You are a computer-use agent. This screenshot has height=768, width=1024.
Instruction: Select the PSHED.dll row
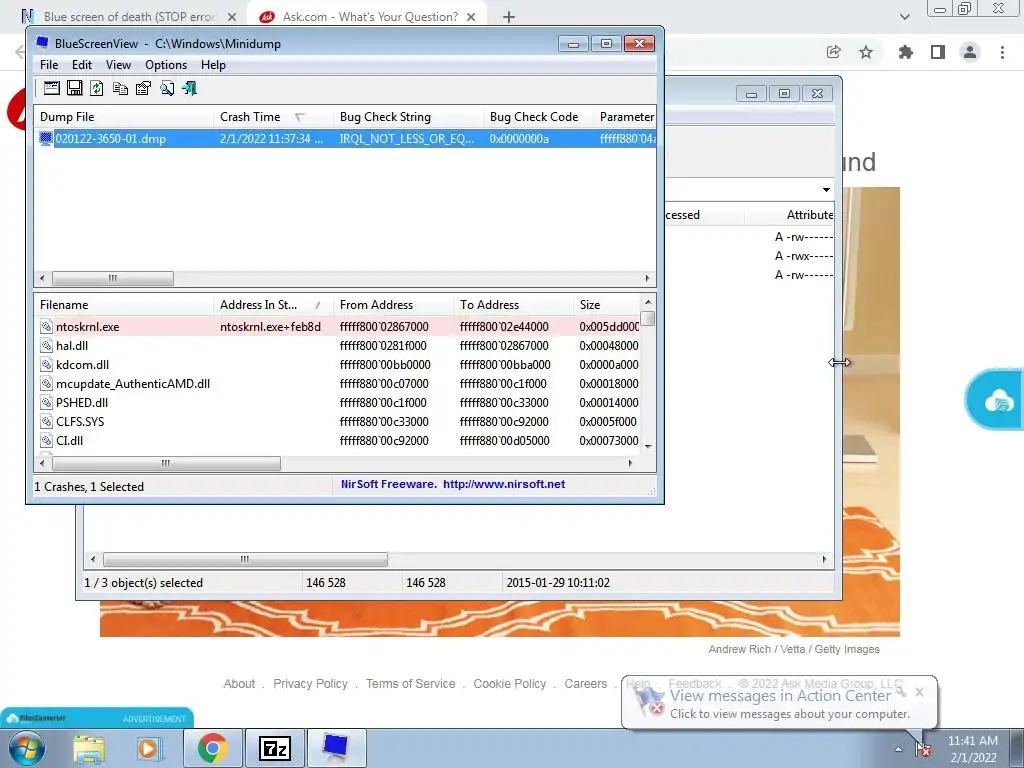pos(339,402)
